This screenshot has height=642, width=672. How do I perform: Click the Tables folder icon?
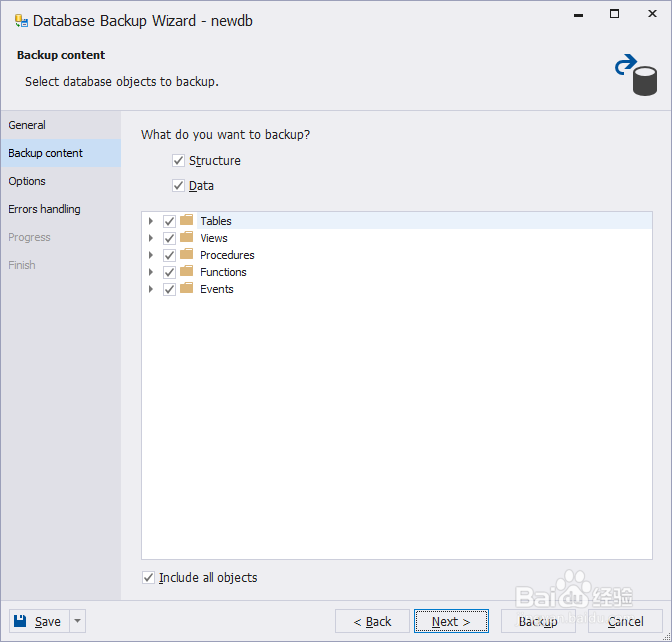pyautogui.click(x=186, y=220)
